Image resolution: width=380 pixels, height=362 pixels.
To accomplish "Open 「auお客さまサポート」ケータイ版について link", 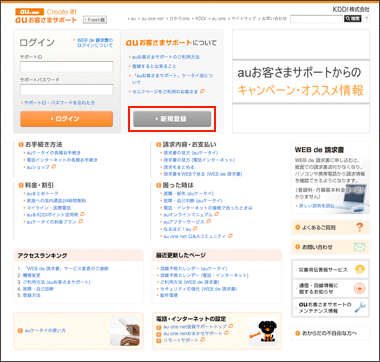I will point(172,79).
